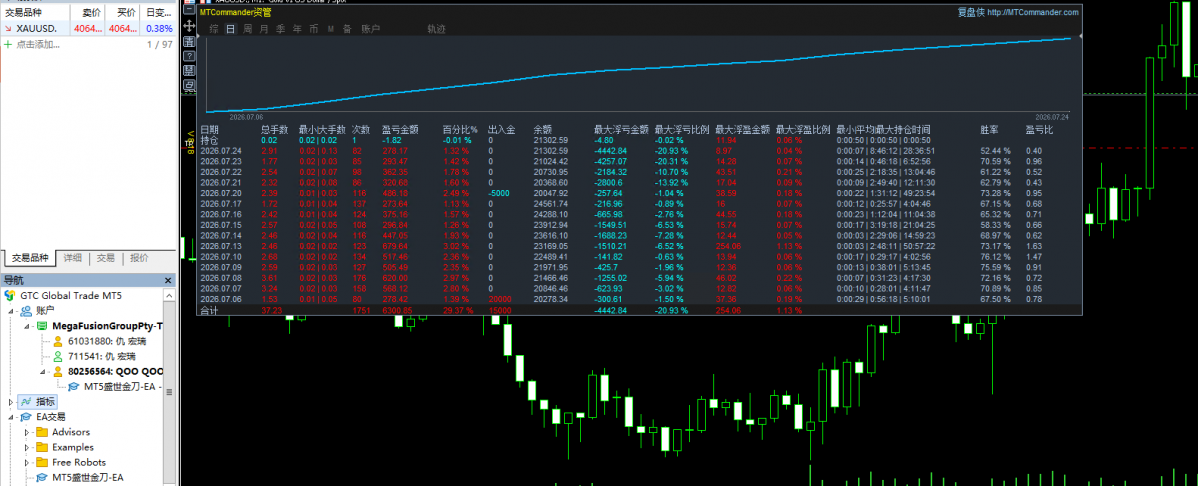Click the 账户 group icon in the navigator
Image resolution: width=1198 pixels, height=486 pixels.
pos(27,310)
